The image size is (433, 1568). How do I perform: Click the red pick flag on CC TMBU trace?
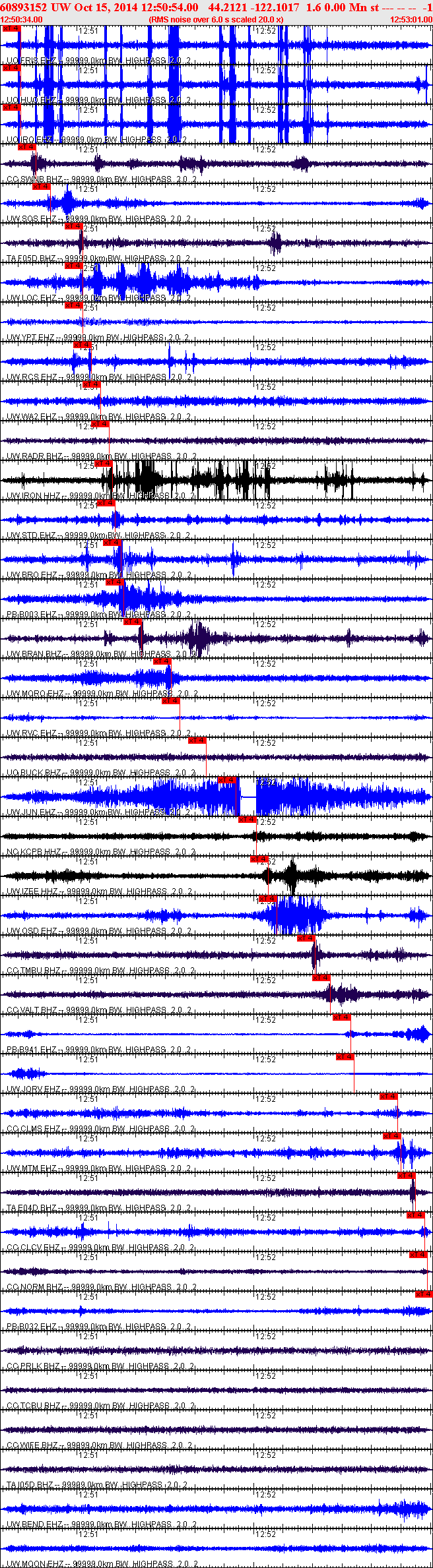[306, 938]
